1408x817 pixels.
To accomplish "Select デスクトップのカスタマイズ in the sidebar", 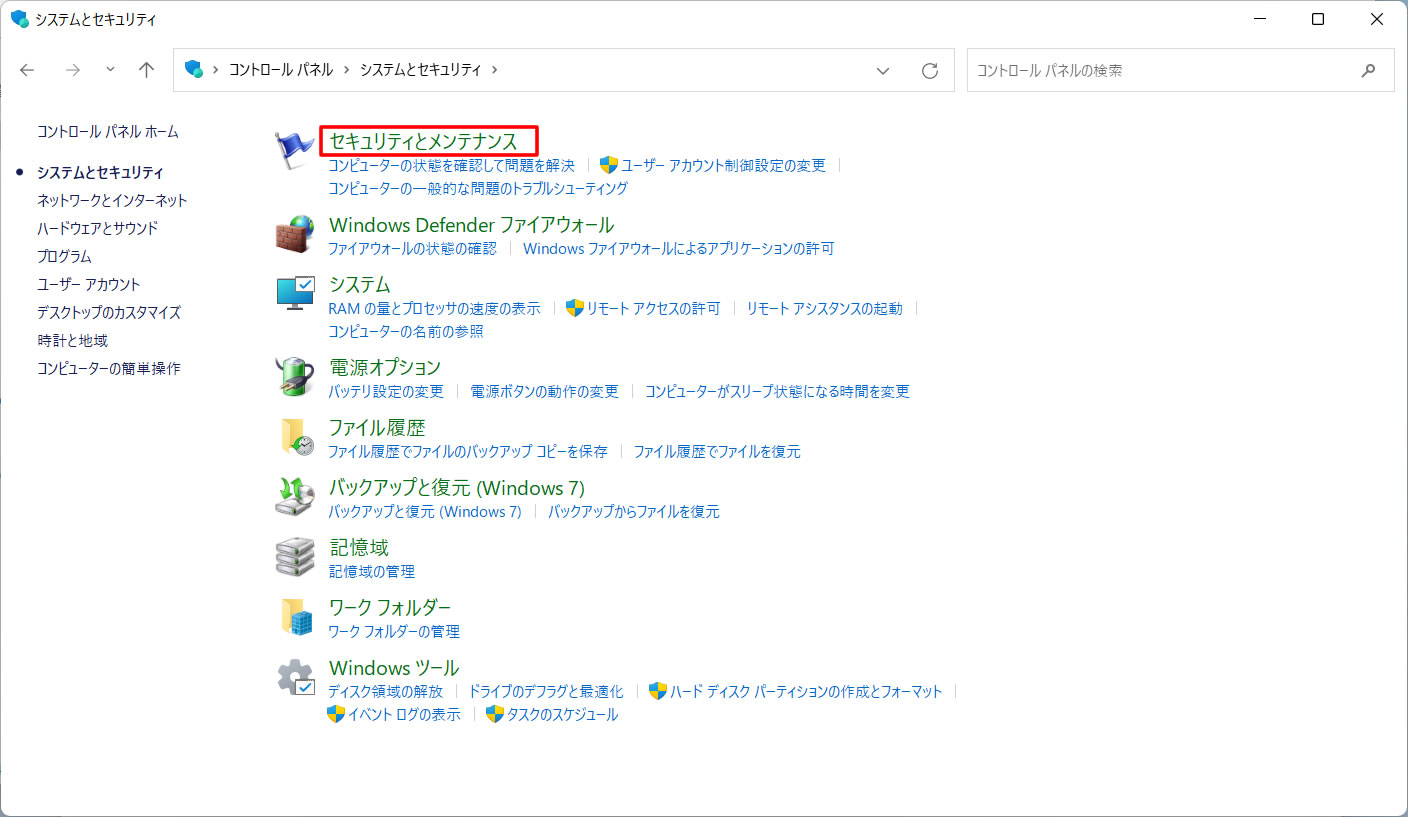I will click(x=109, y=312).
